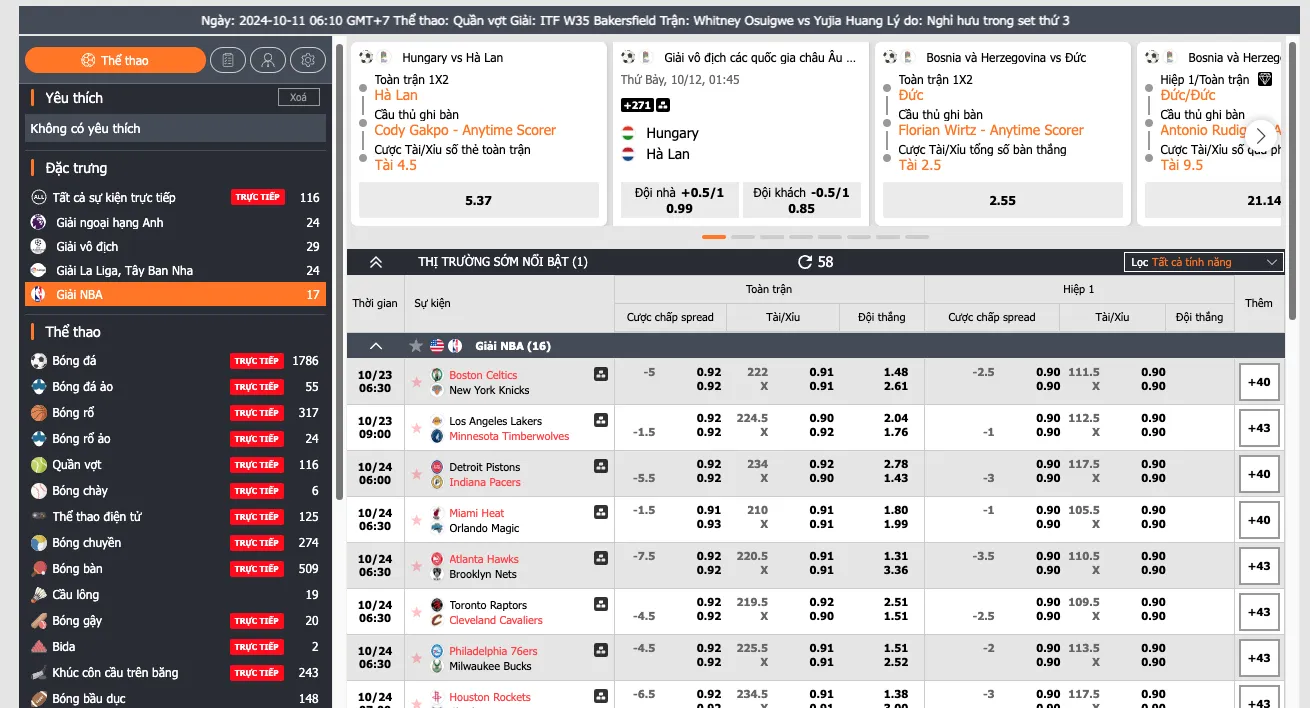Open the settings gear icon
This screenshot has width=1310, height=708.
[307, 60]
